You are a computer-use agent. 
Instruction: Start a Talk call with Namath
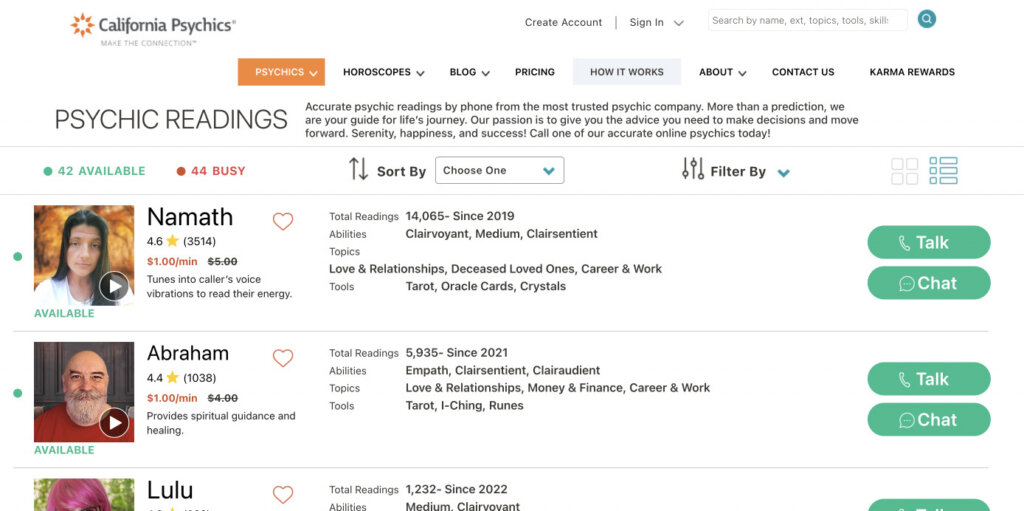point(929,242)
